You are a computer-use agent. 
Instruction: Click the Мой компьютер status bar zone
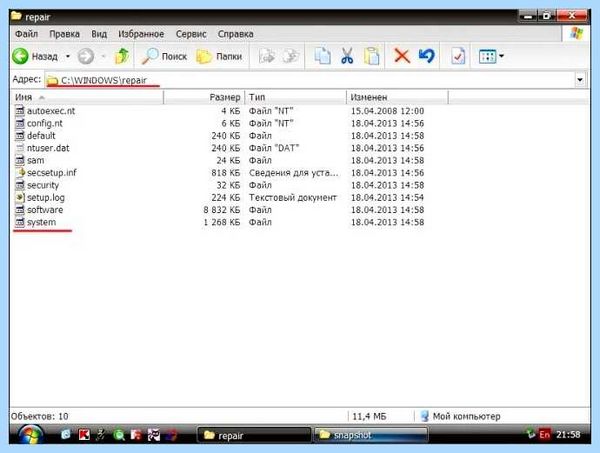tap(461, 416)
